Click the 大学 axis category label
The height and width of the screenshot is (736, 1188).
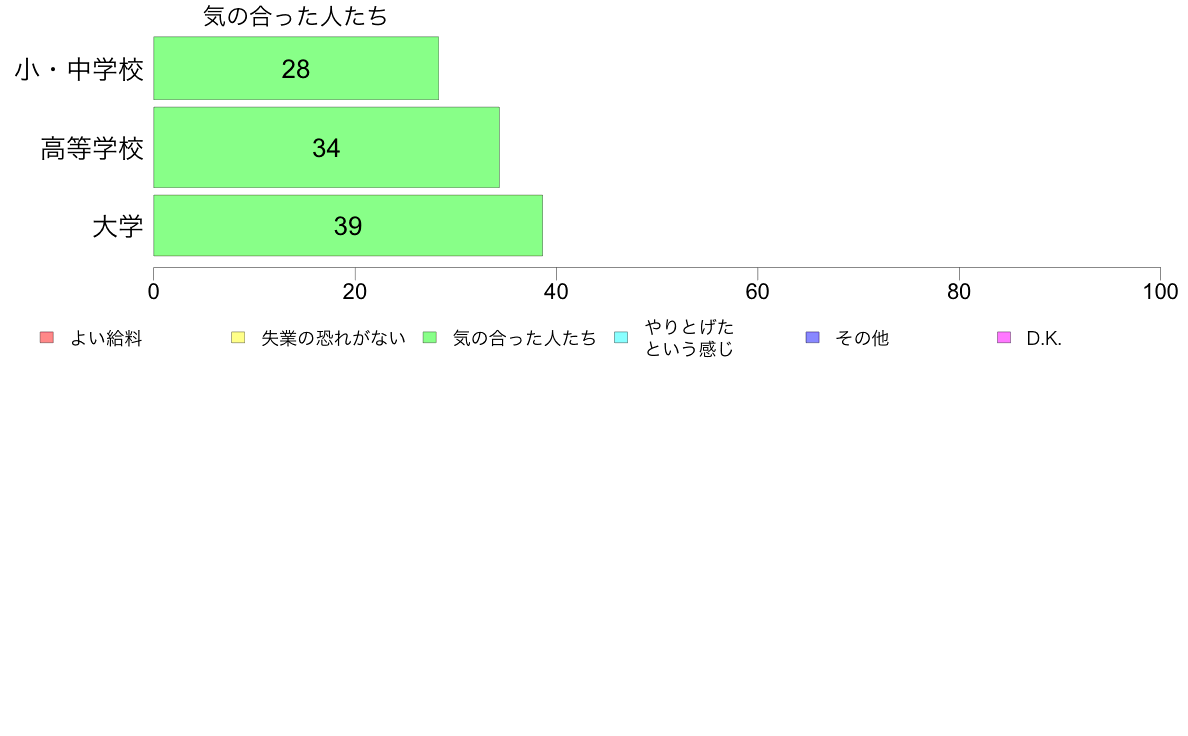[118, 227]
